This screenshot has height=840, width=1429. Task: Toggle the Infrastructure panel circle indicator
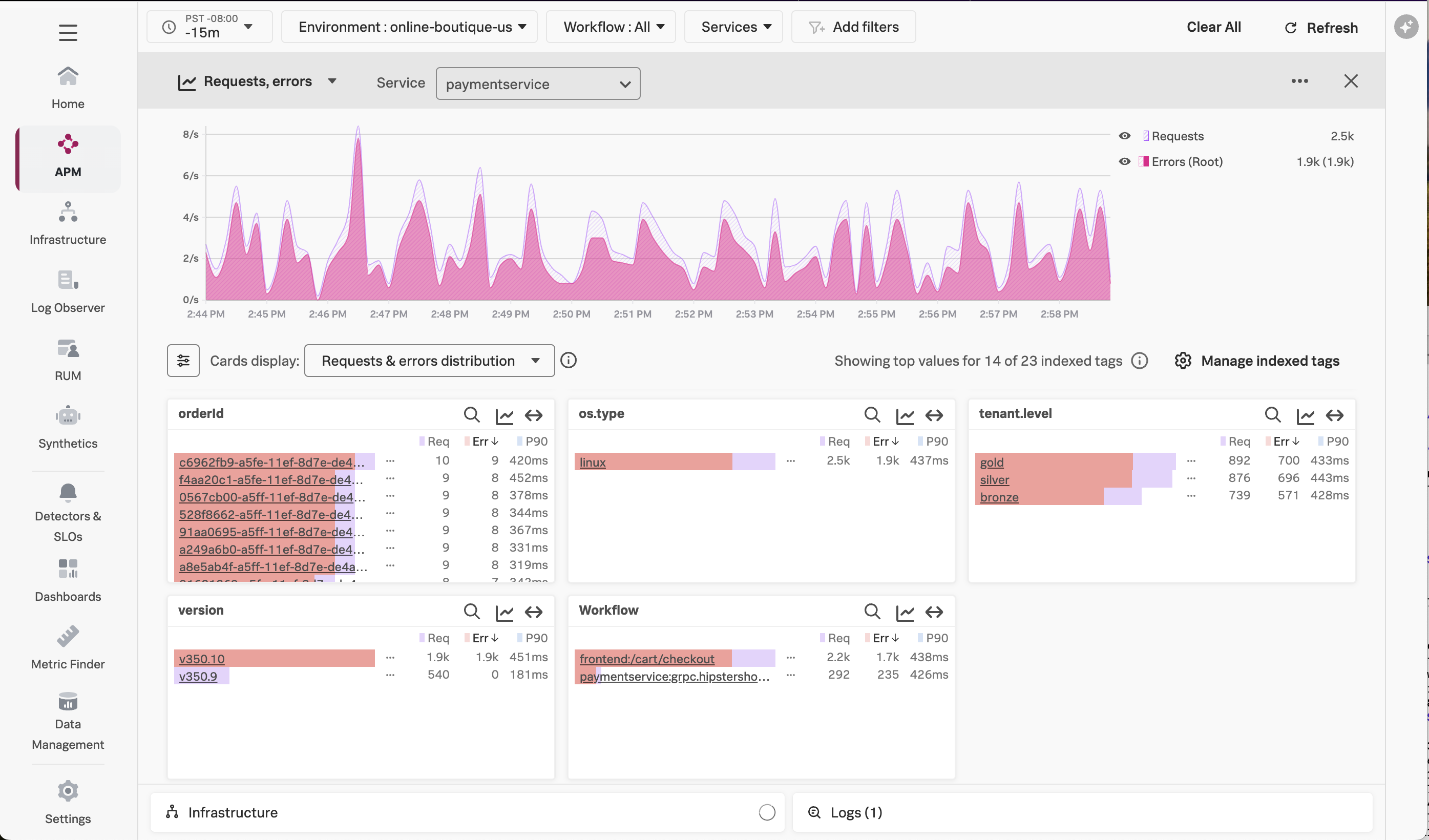point(767,812)
